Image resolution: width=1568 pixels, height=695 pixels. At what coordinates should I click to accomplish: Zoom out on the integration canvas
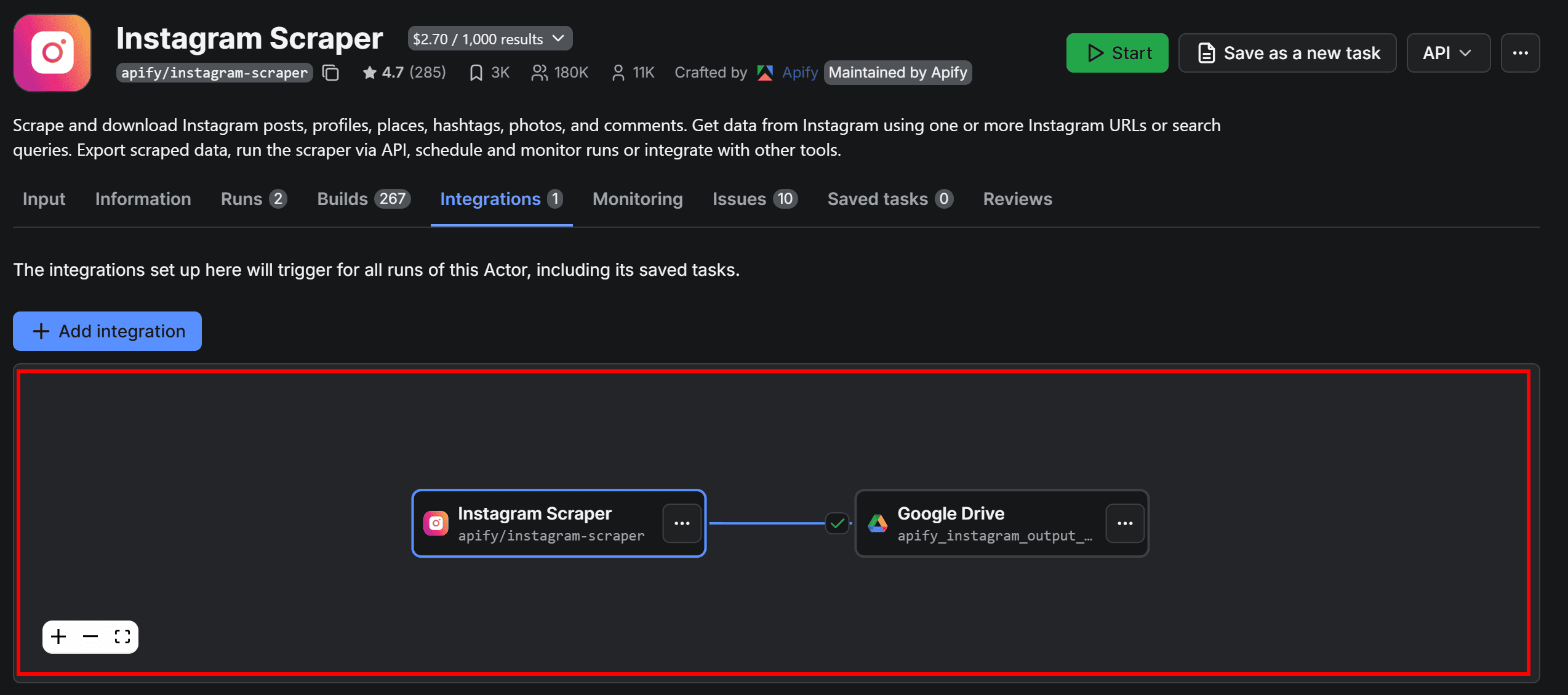pos(89,636)
